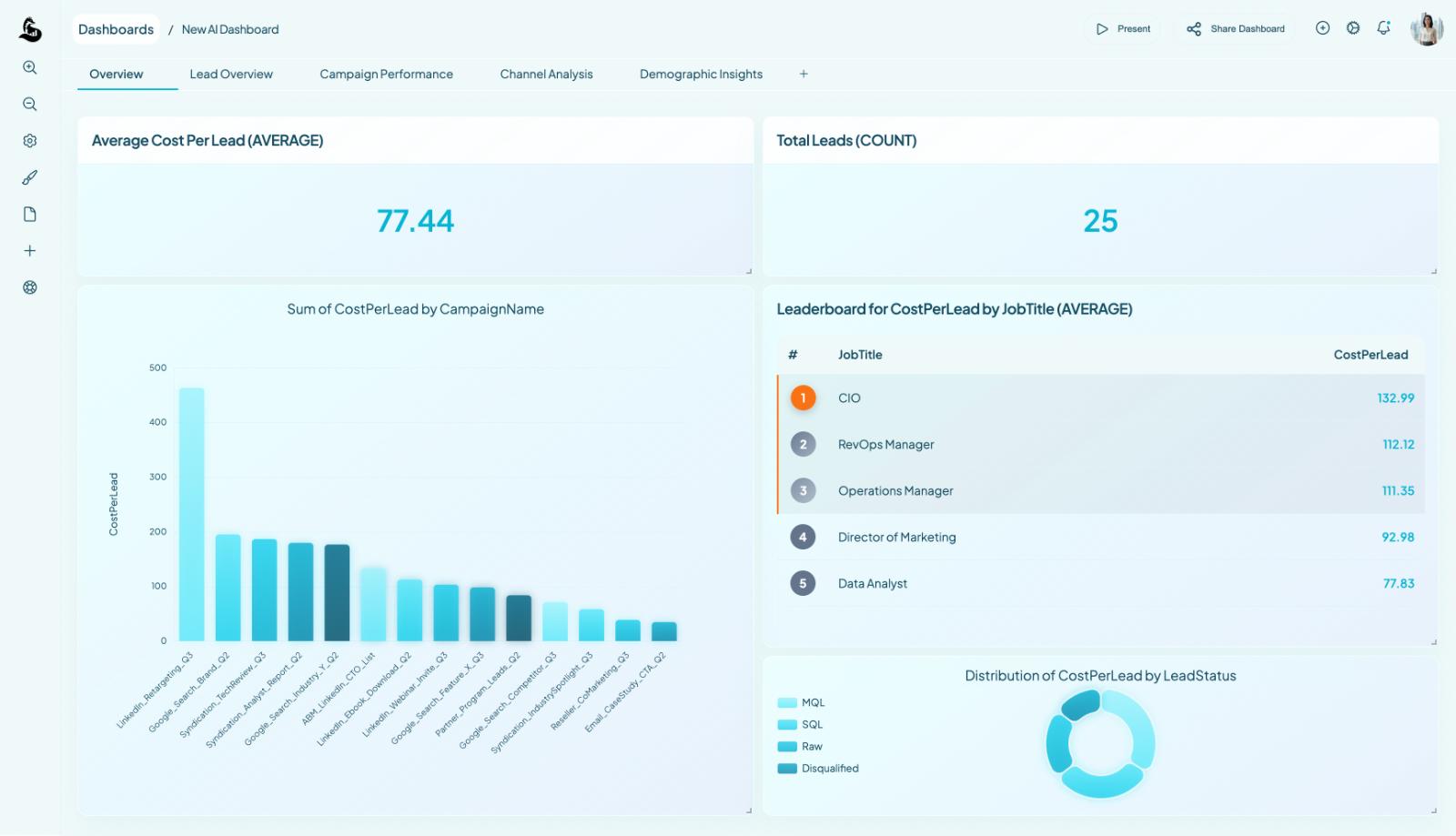Screen dimensions: 1456x836
Task: Select the color wheel icon at sidebar bottom
Action: tap(30, 287)
